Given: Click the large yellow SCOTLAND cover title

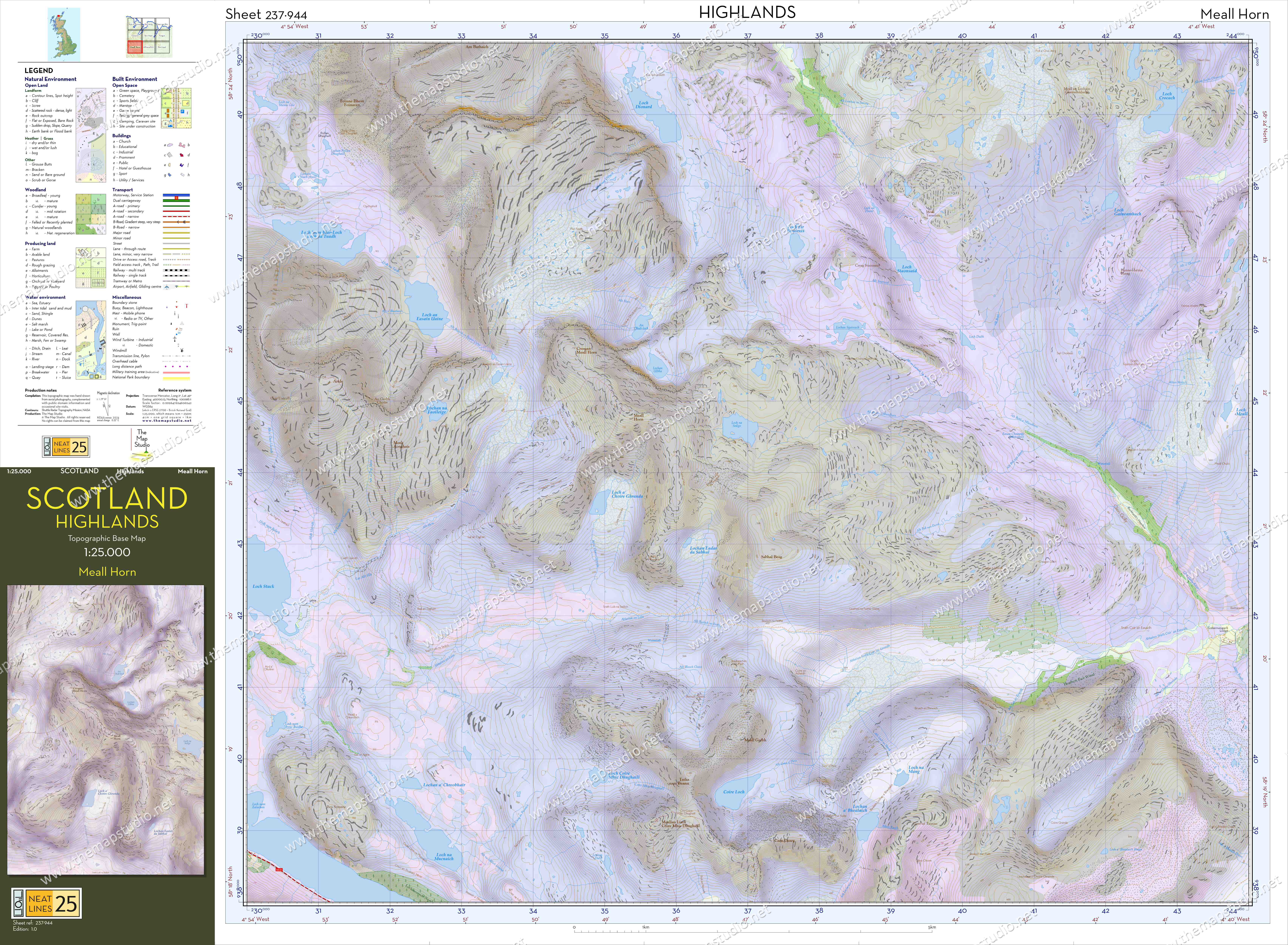Looking at the screenshot, I should 107,498.
